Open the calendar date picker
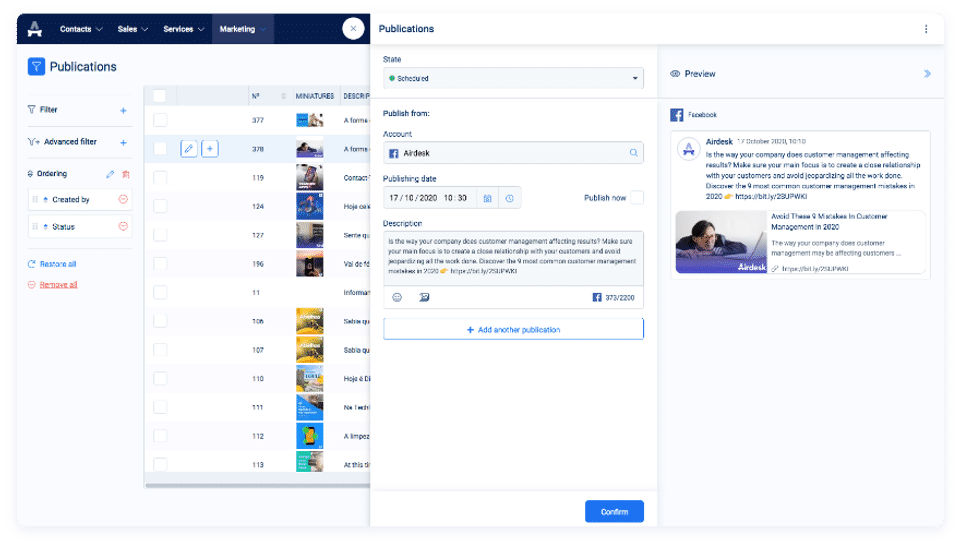The image size is (960, 545). coord(487,198)
